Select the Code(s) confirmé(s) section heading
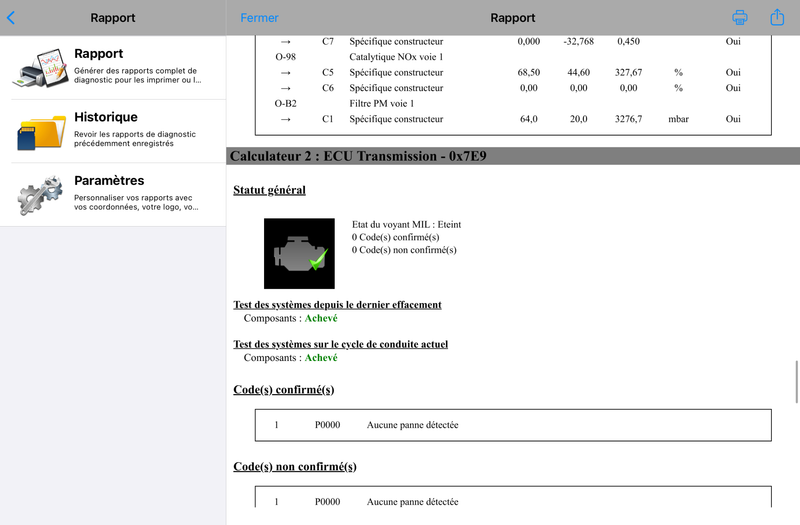Viewport: 800px width, 525px height. click(284, 390)
